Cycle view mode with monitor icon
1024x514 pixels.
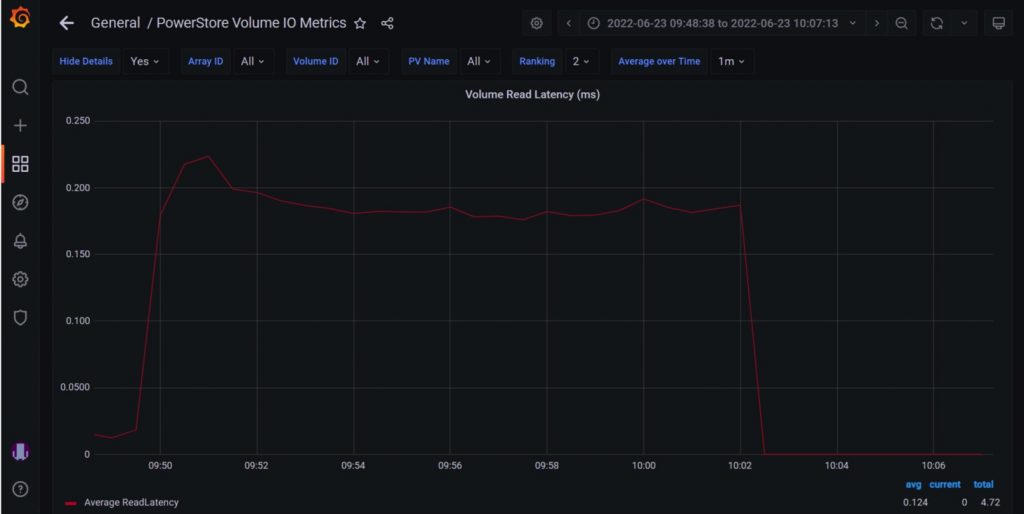click(x=999, y=24)
